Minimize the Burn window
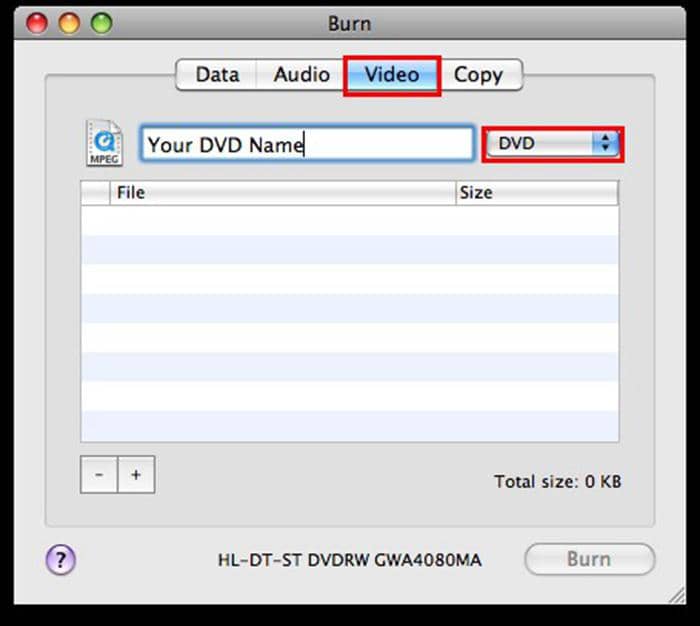Screen dimensions: 700x626 [x=69, y=23]
